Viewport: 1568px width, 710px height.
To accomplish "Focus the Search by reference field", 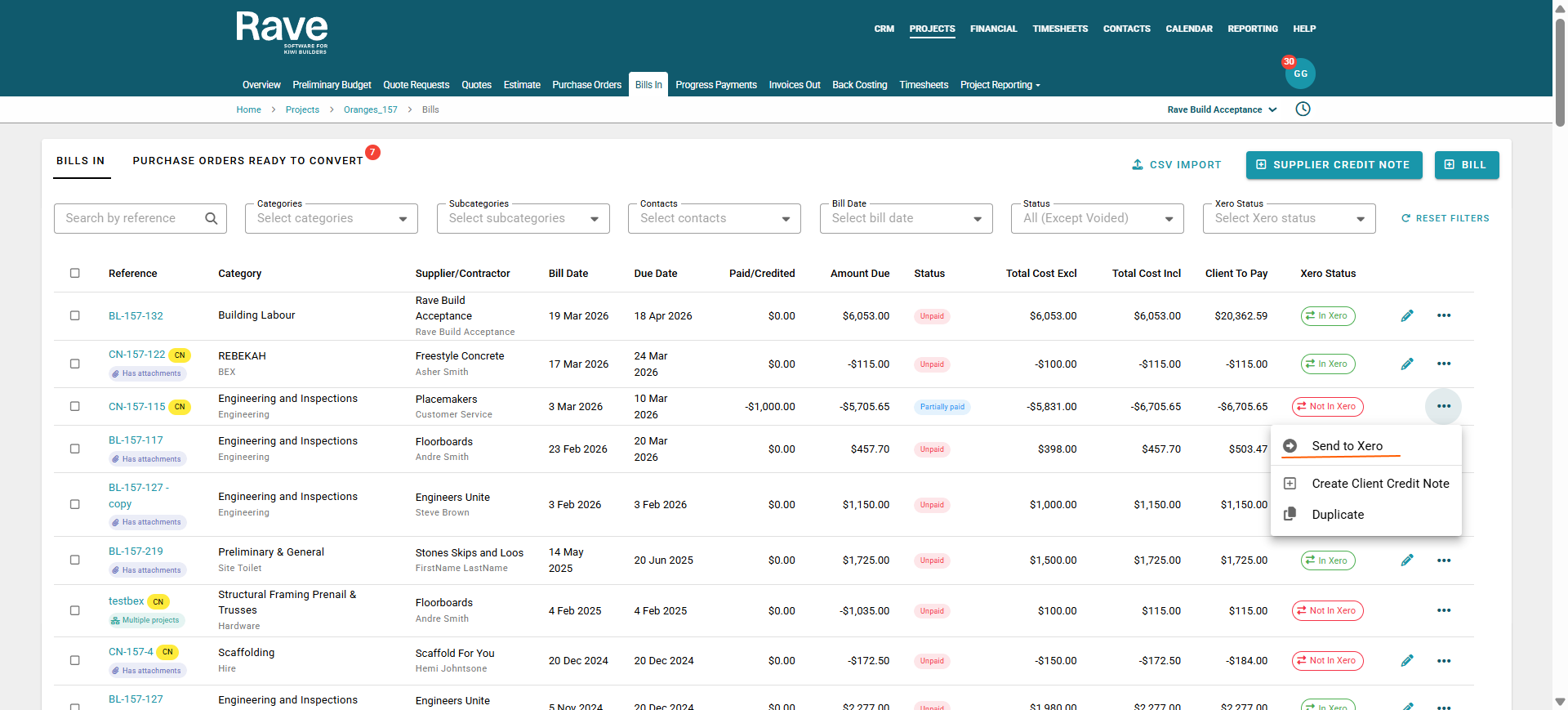I will point(131,219).
